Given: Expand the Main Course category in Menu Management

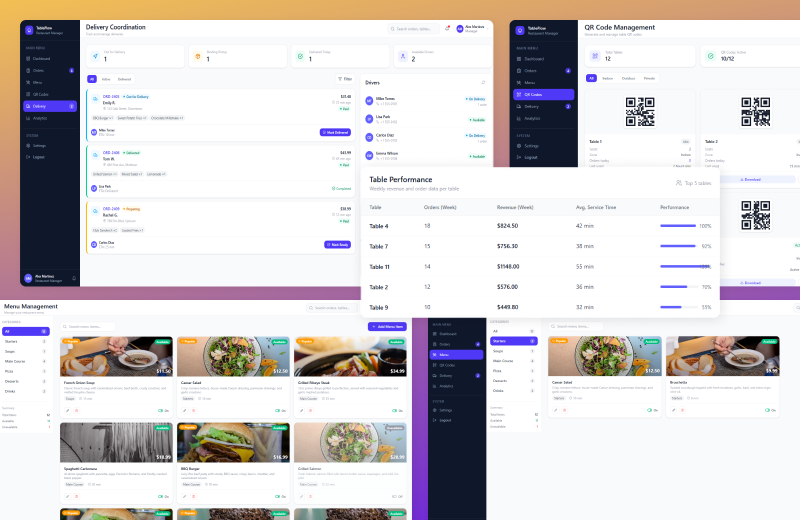Looking at the screenshot, I should tap(14, 360).
